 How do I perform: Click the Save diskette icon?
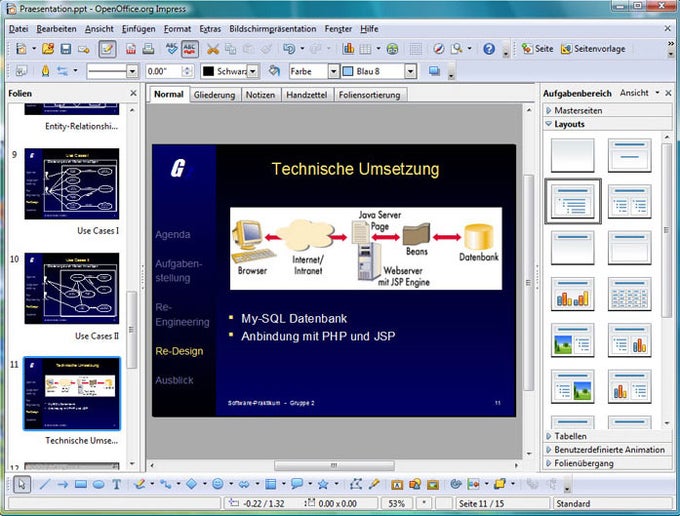click(x=65, y=49)
